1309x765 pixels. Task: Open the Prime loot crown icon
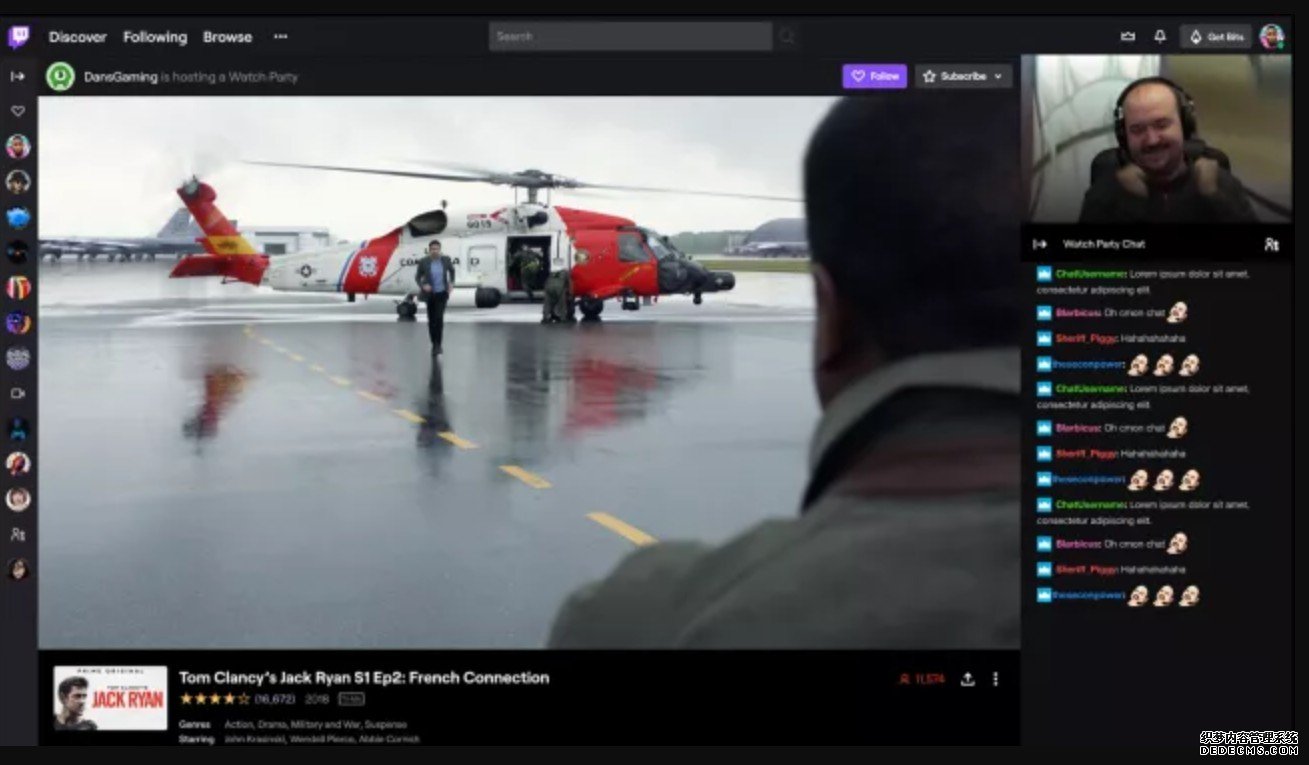coord(1128,37)
